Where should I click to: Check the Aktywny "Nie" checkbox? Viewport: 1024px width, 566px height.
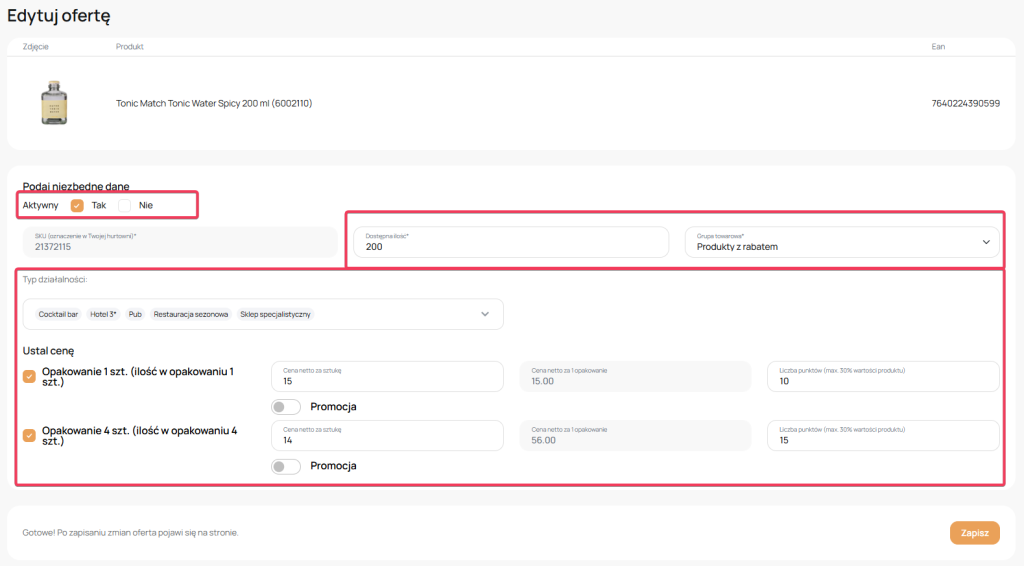point(125,205)
